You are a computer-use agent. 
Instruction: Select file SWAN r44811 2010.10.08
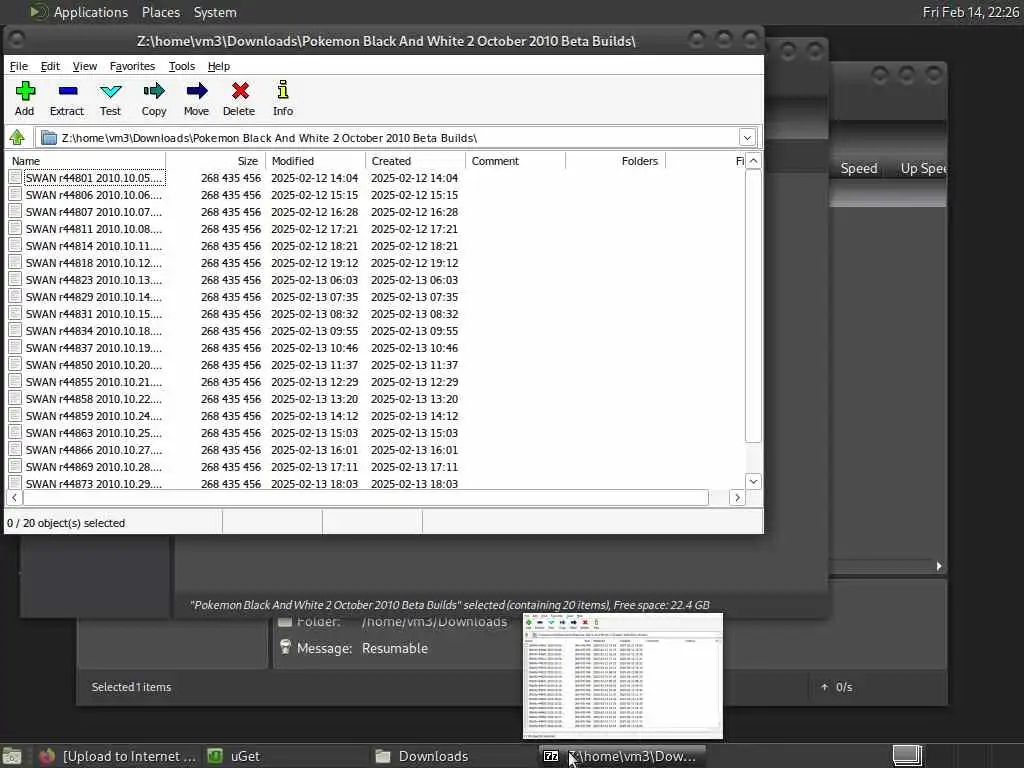pos(93,229)
